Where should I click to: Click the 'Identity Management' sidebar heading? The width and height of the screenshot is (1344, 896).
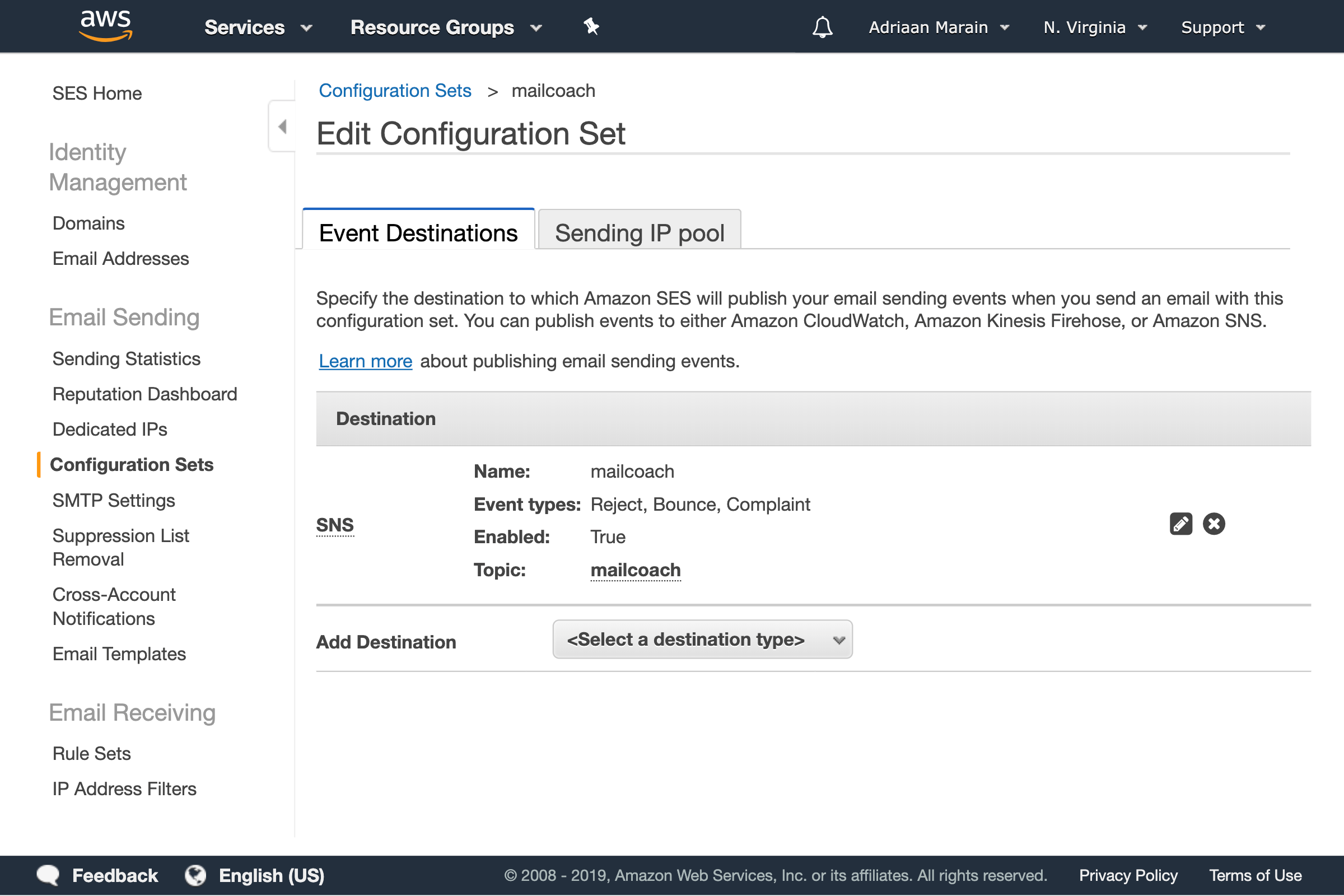[118, 167]
